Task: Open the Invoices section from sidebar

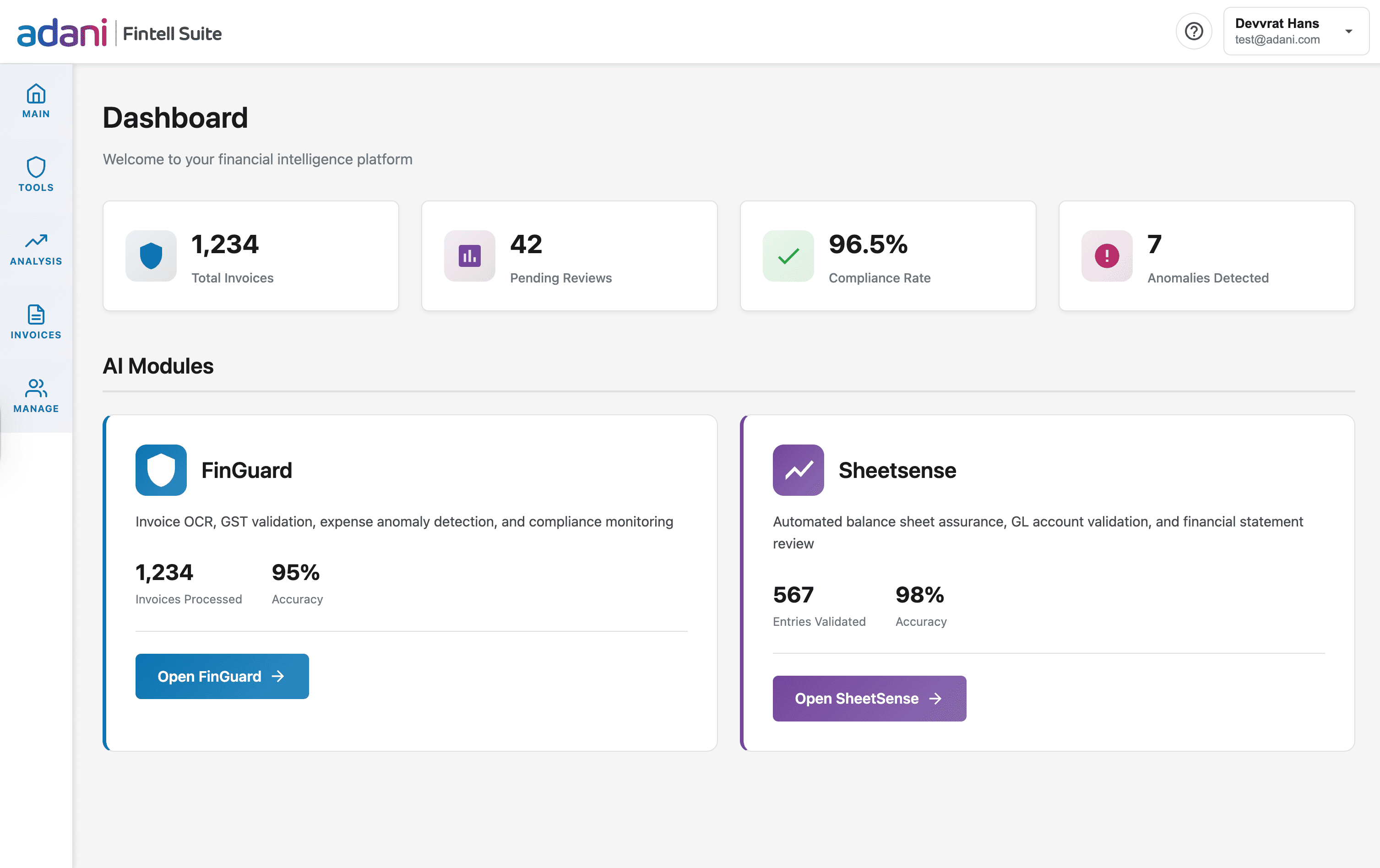Action: tap(36, 317)
